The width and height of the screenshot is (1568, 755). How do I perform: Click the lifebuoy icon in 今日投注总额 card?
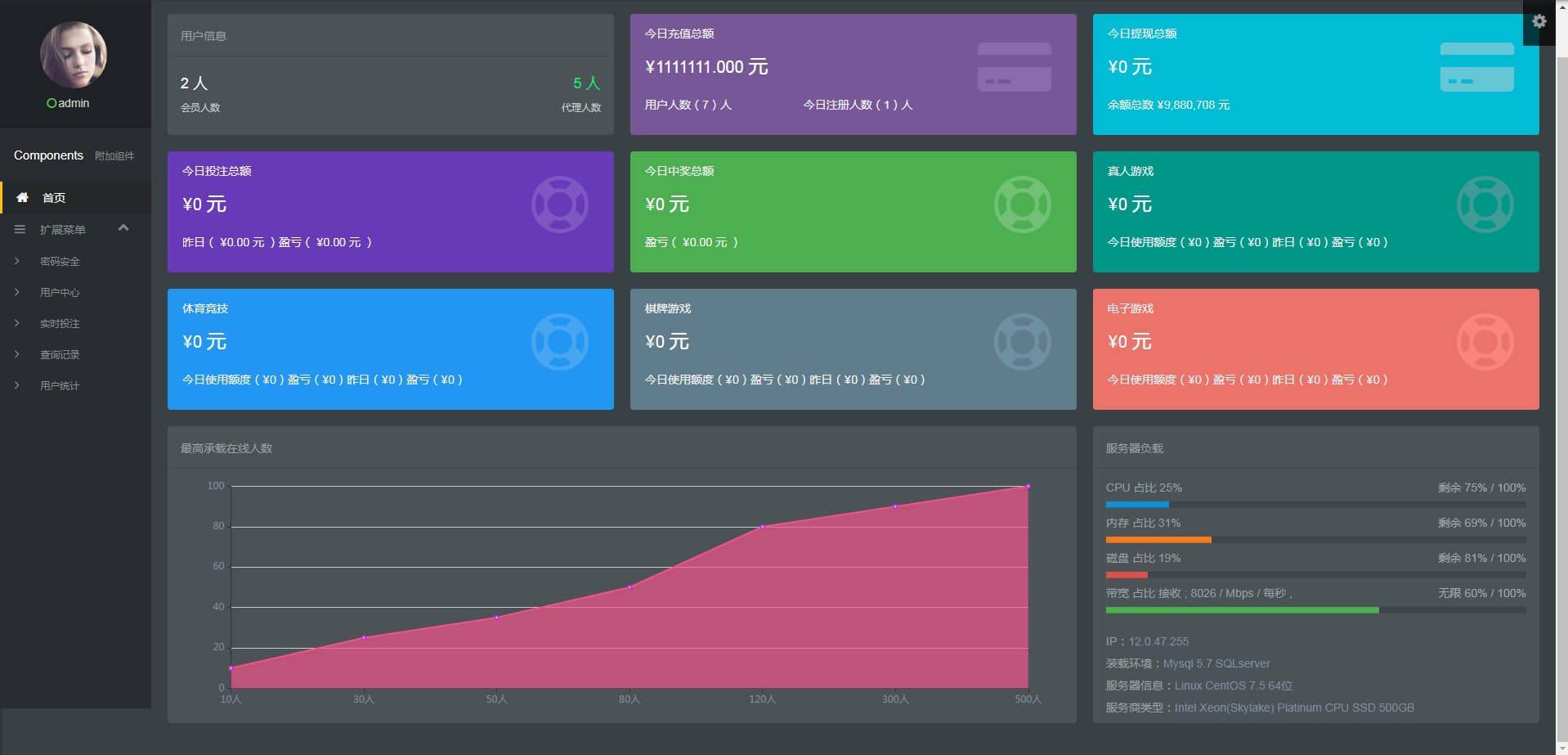point(559,204)
